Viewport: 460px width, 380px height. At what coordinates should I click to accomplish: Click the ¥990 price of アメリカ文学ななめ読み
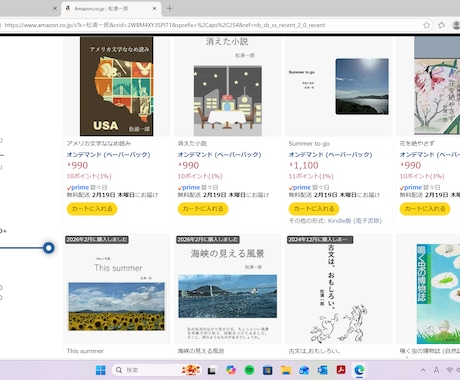pyautogui.click(x=78, y=165)
